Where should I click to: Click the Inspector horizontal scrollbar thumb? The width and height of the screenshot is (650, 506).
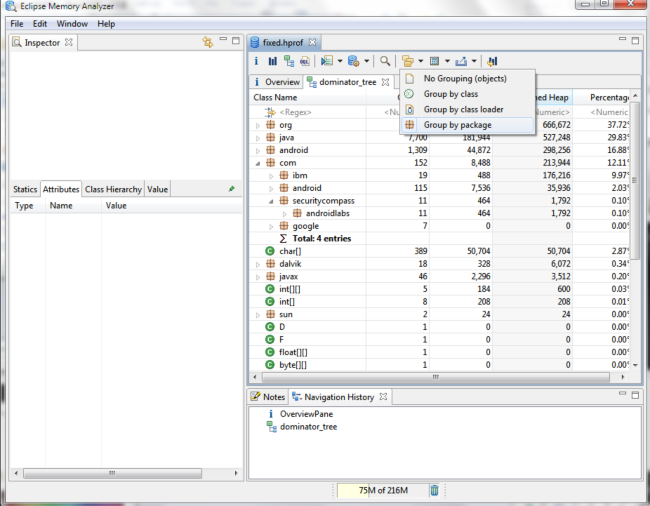112,473
